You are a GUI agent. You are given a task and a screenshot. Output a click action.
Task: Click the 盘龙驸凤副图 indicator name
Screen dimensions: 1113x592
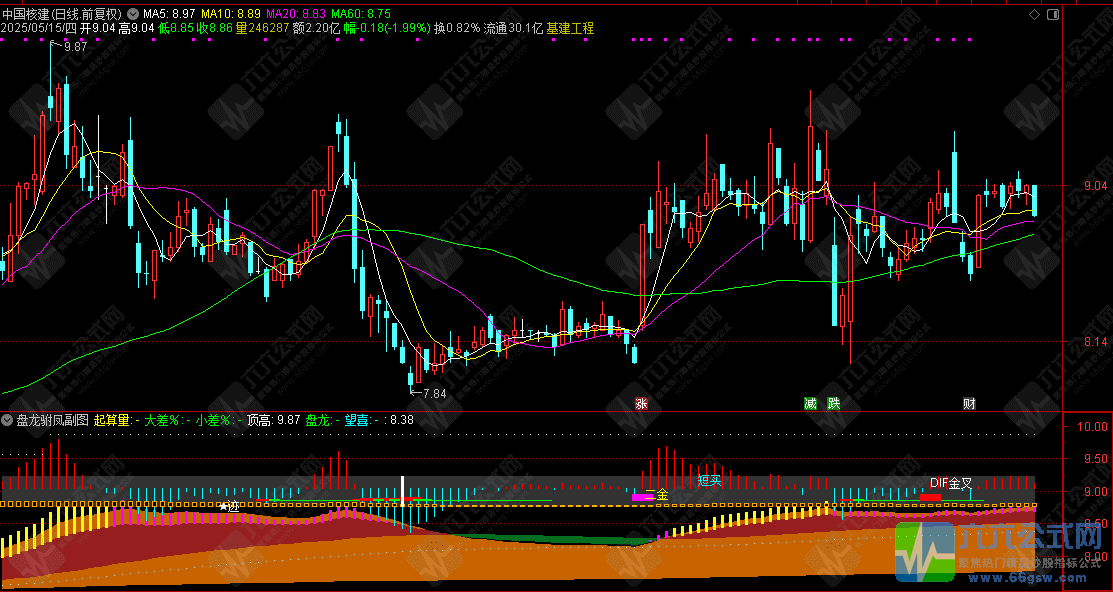click(x=52, y=421)
